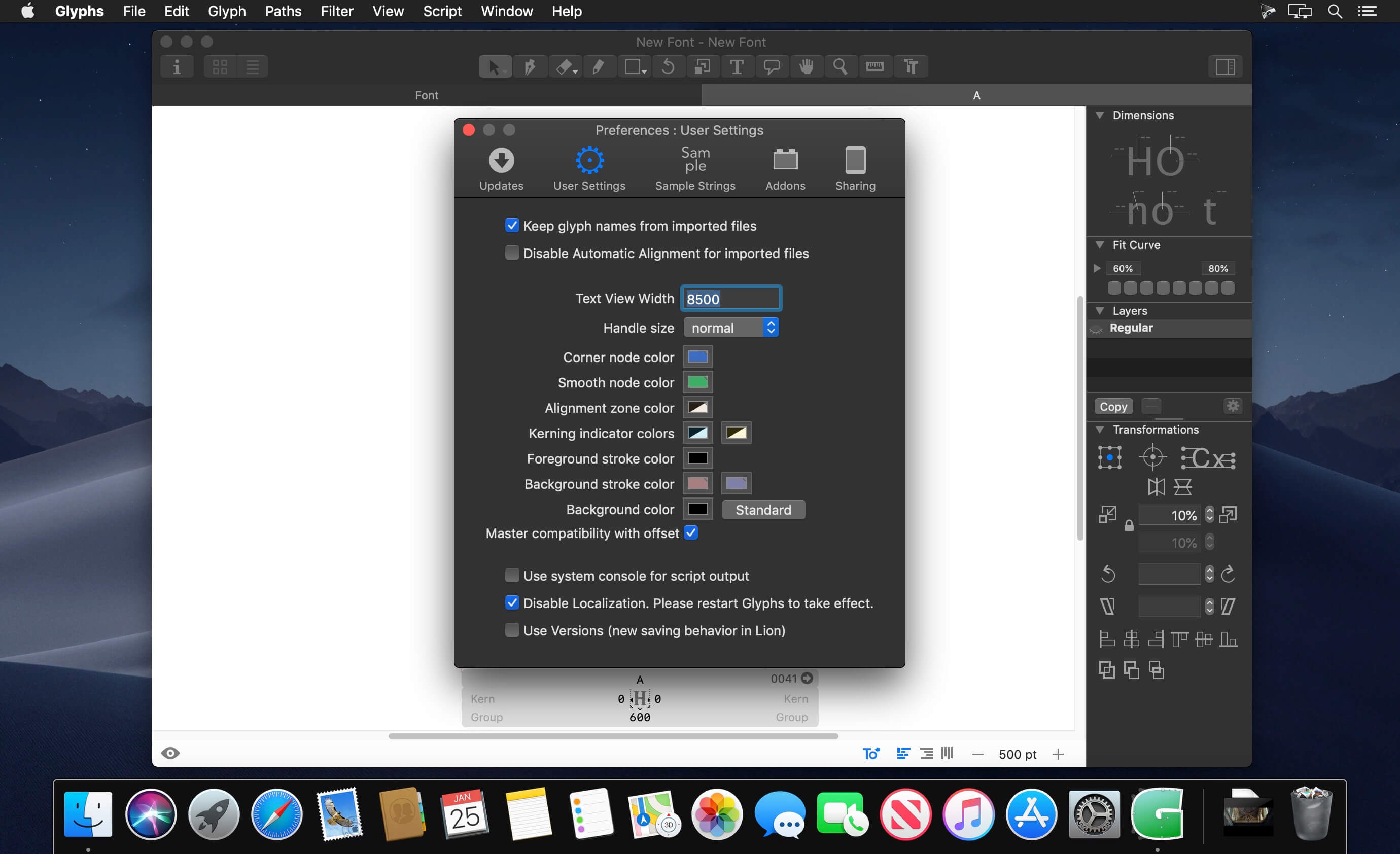The height and width of the screenshot is (854, 1400).
Task: Flip vertically in Transformations panel
Action: pos(1183,487)
